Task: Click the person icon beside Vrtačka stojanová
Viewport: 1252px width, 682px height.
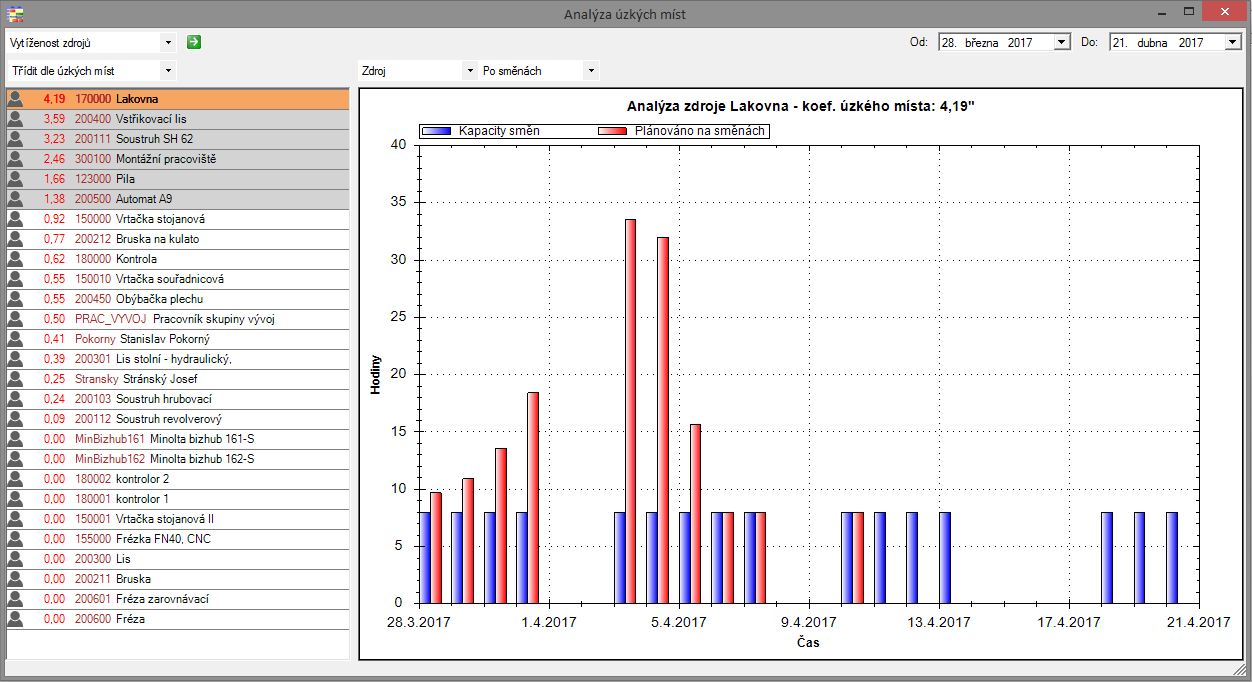Action: coord(15,219)
